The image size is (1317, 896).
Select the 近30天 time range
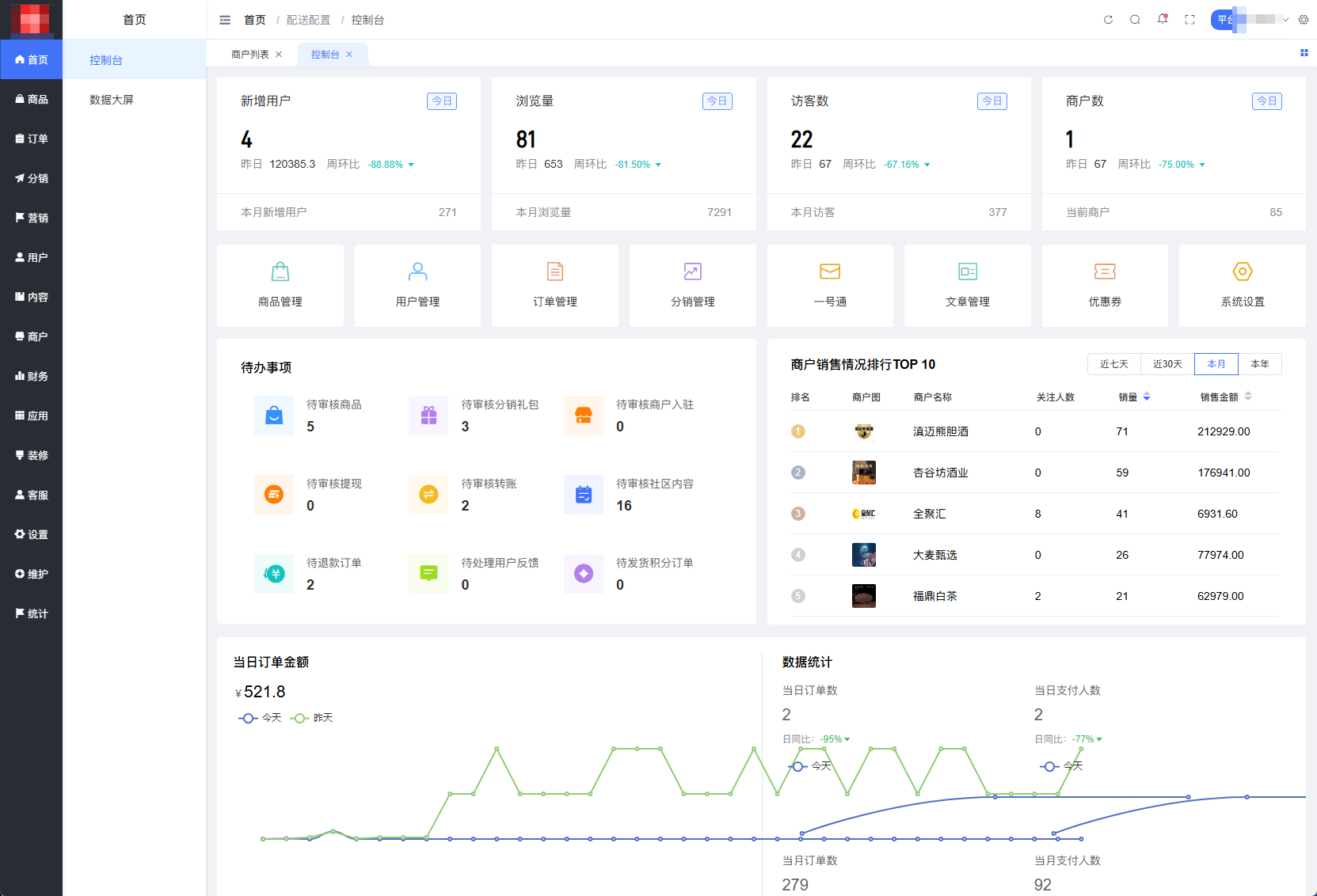(x=1167, y=364)
